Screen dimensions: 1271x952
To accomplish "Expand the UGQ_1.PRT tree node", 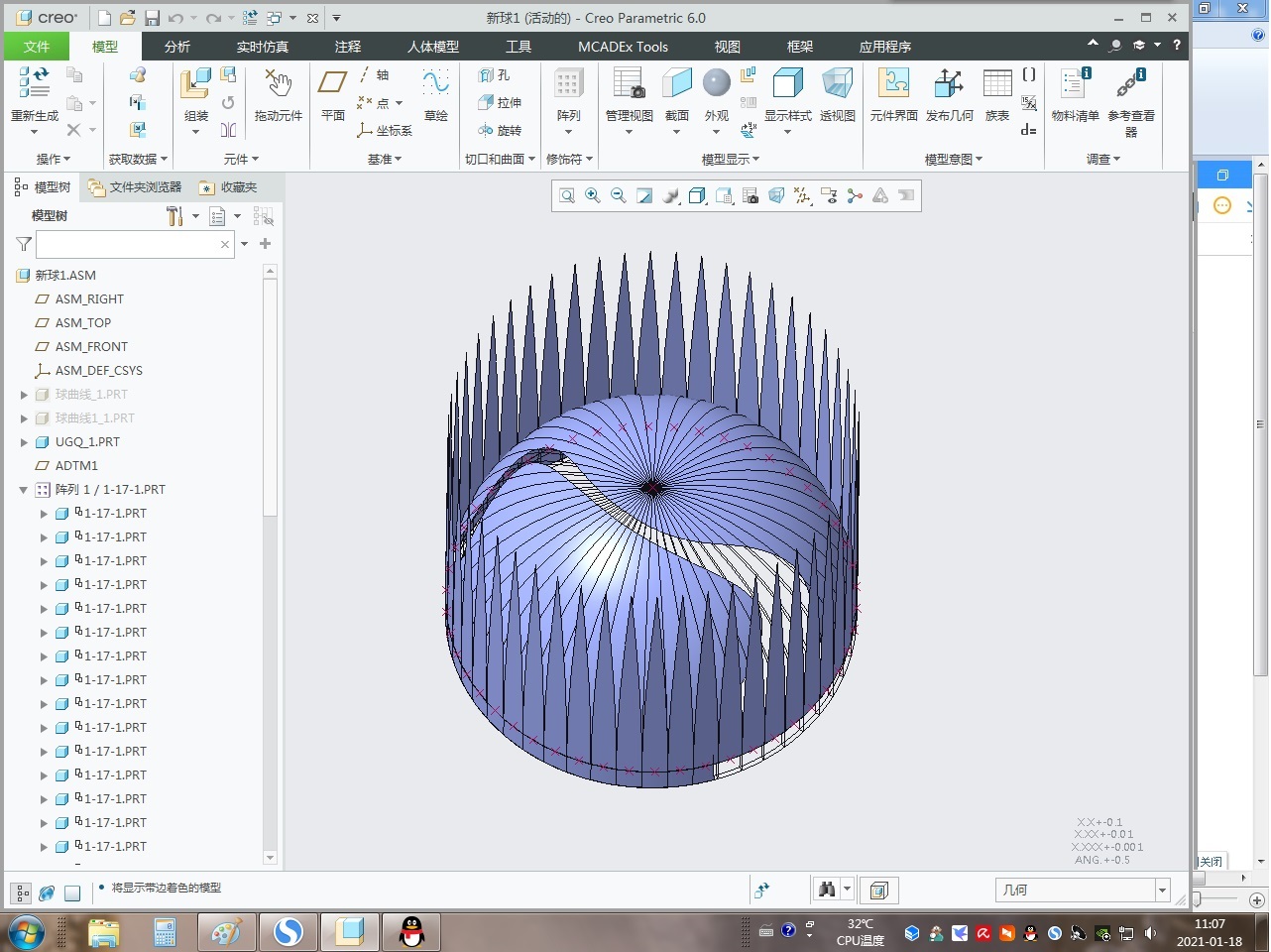I will coord(24,442).
